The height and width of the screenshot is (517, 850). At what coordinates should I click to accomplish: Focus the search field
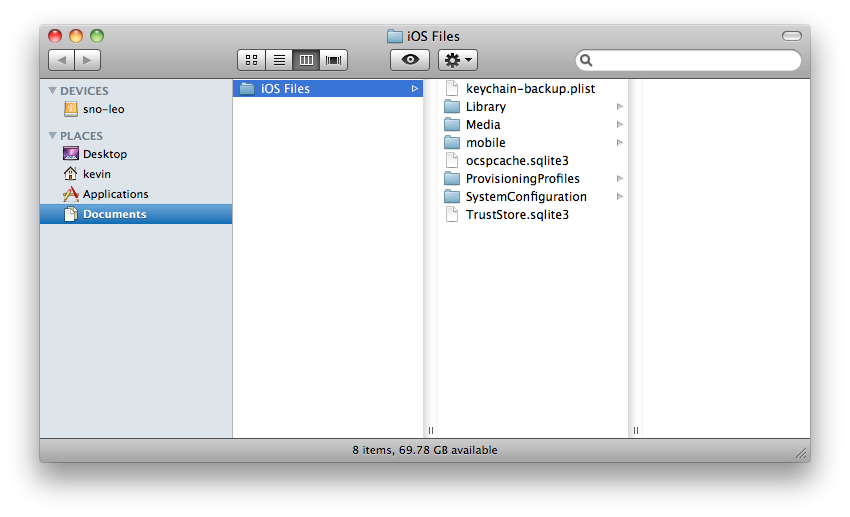[x=688, y=60]
